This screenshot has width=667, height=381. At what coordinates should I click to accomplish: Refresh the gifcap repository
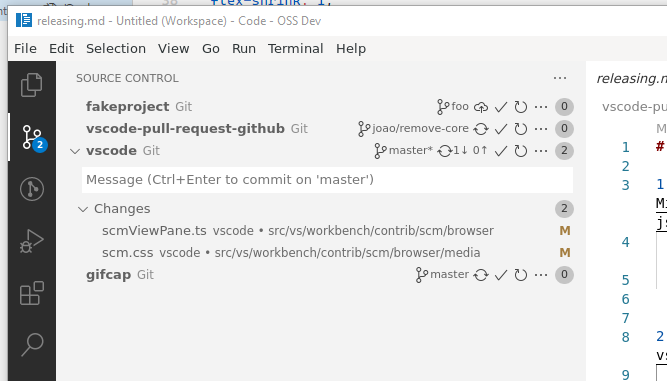click(x=521, y=275)
